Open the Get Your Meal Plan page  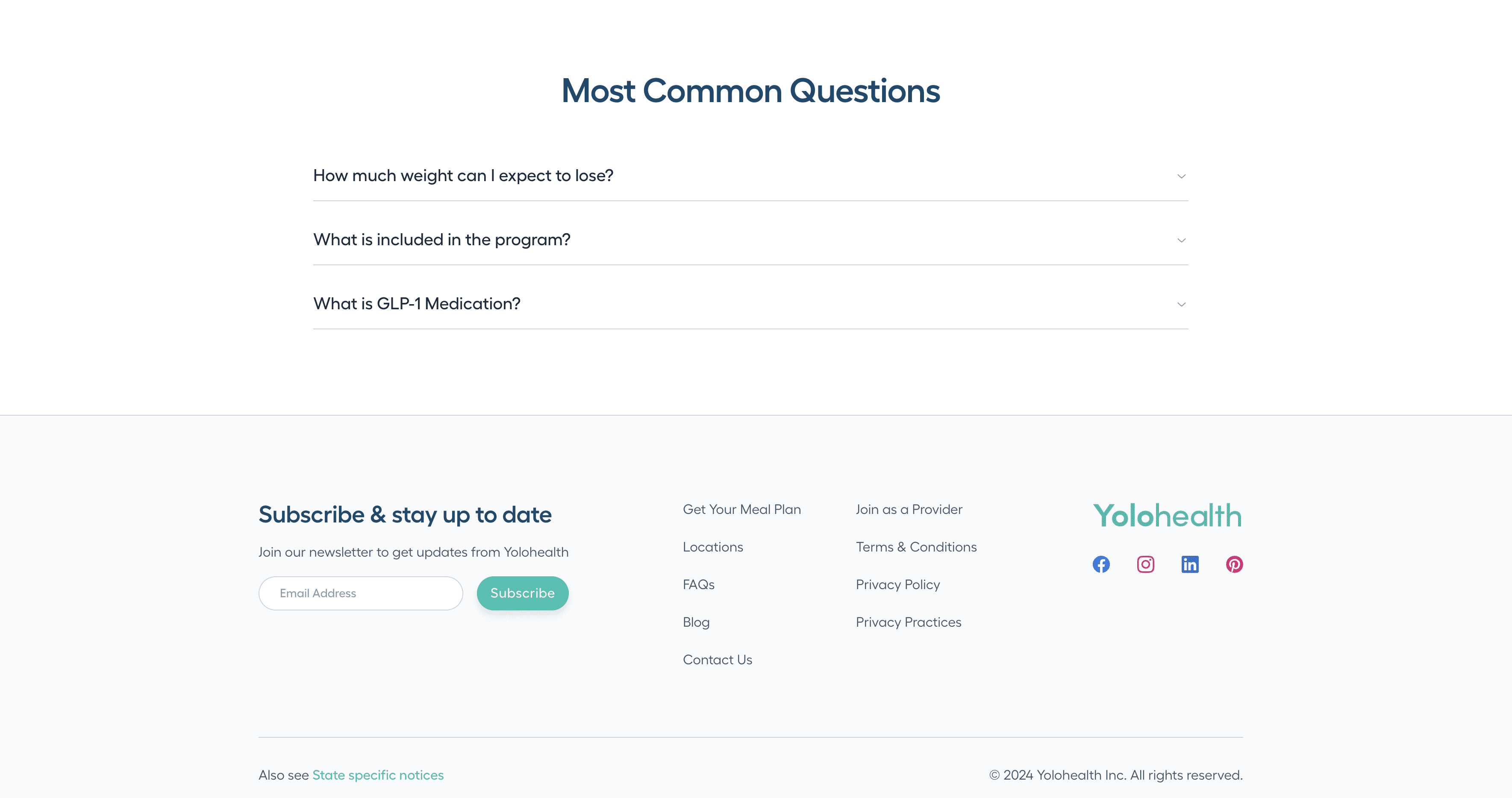(x=741, y=509)
